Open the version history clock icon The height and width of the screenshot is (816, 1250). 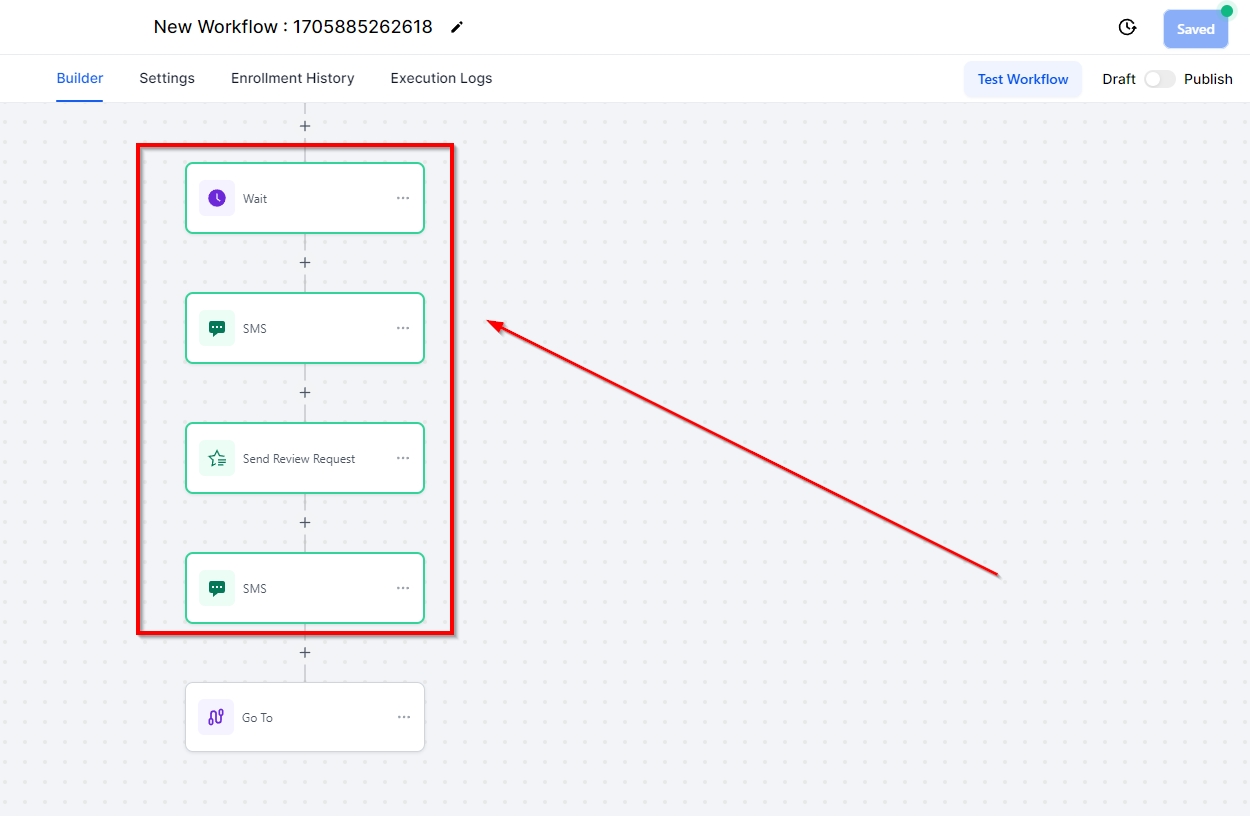[1127, 28]
